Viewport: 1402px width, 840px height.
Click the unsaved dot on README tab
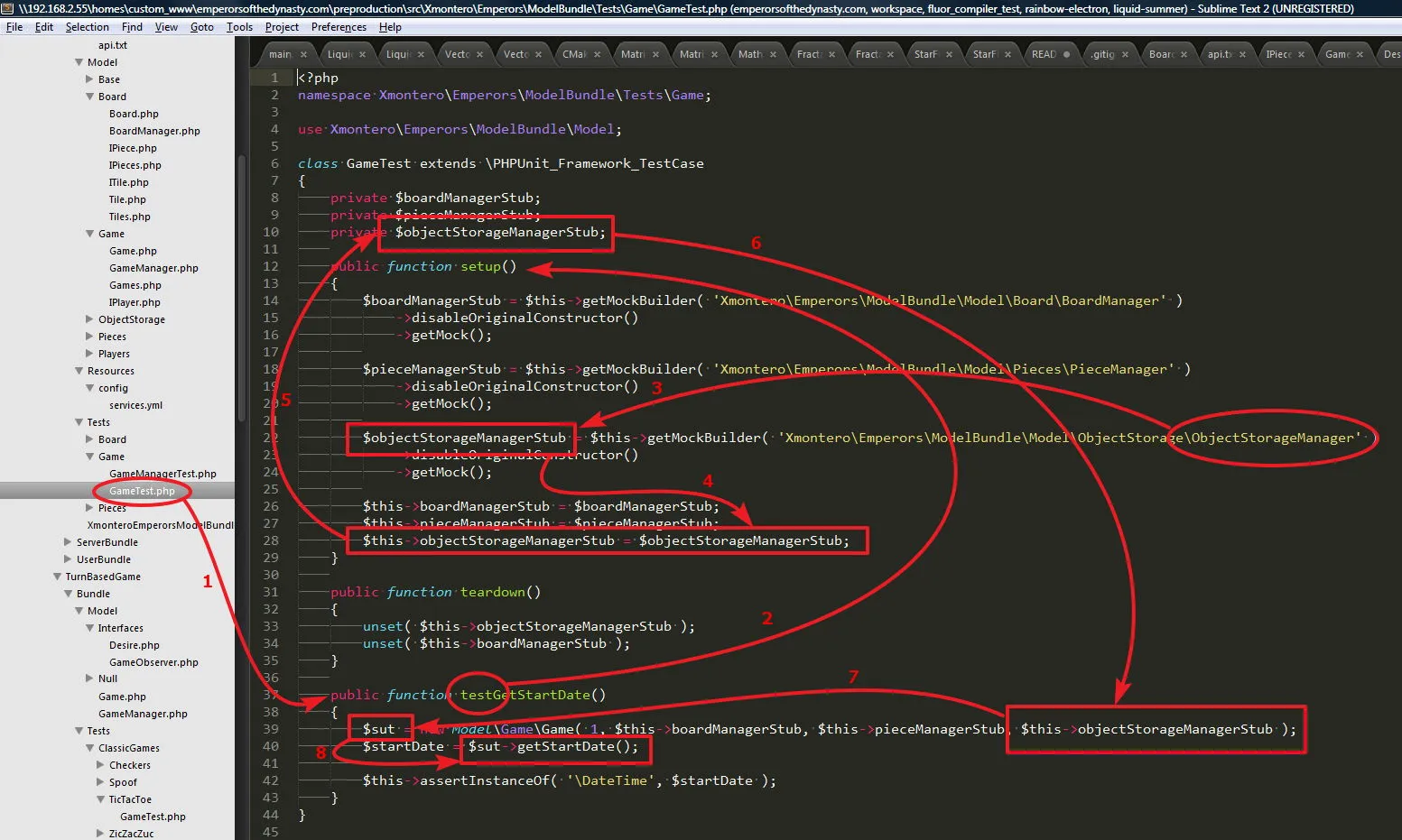point(1066,54)
